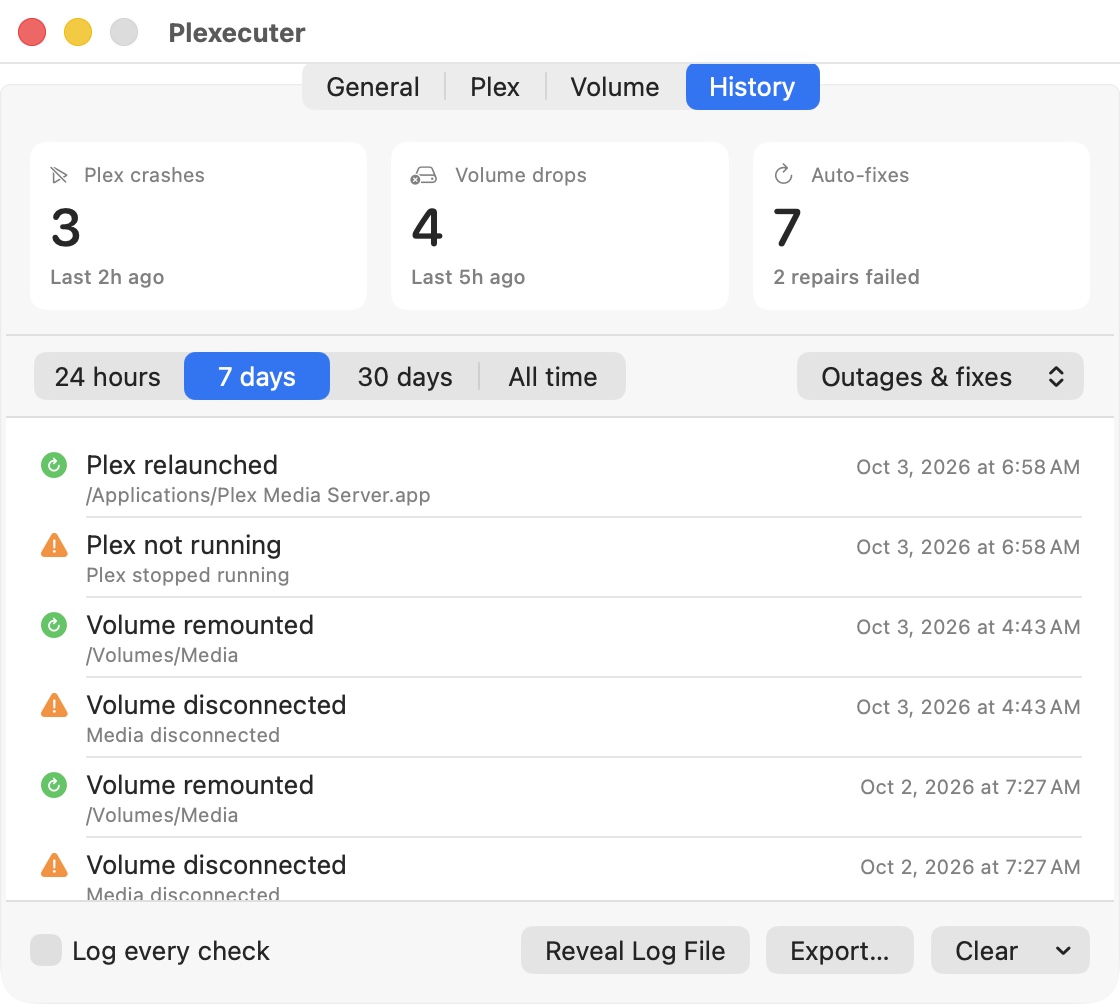The width and height of the screenshot is (1120, 1004).
Task: Click warning icon beside Plex not running
Action: 54,545
